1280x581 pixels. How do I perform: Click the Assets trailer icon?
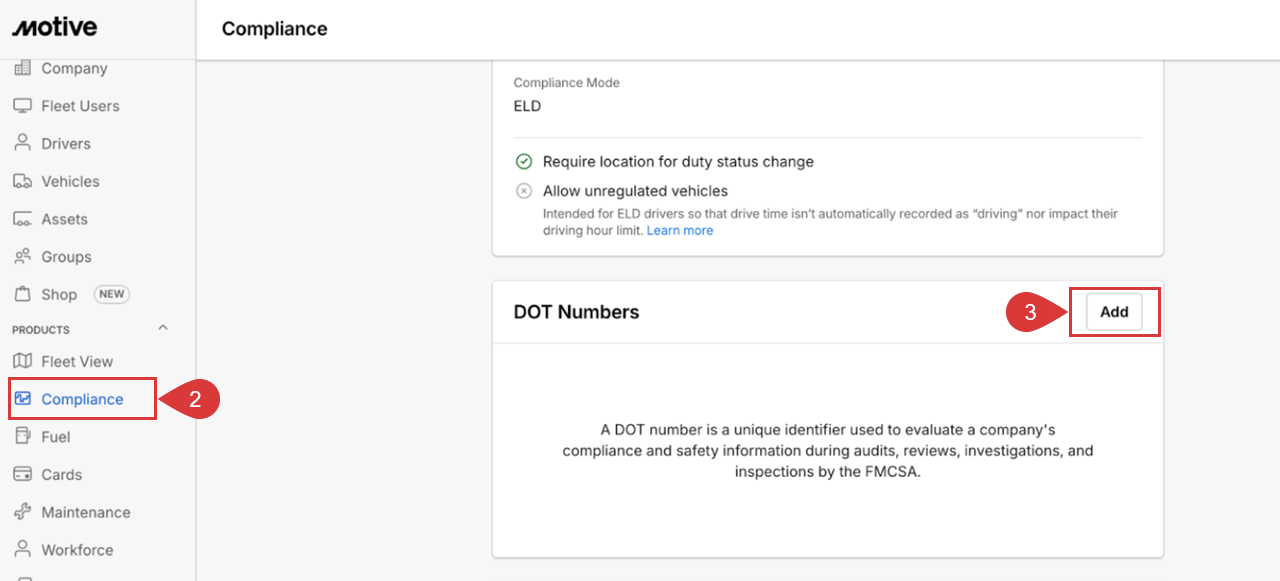pos(22,219)
